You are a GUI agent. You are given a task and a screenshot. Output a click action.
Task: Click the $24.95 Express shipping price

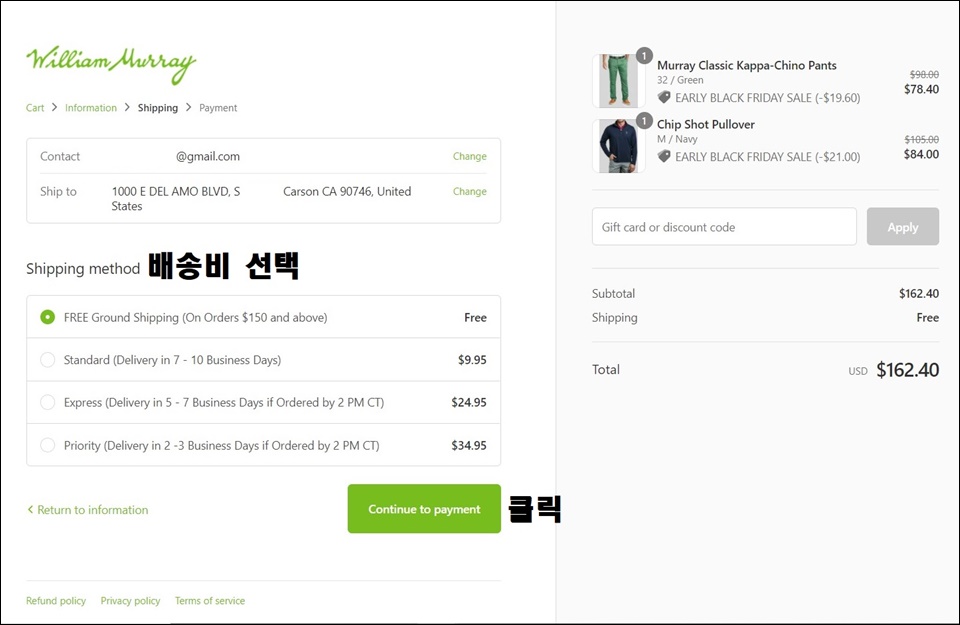469,402
